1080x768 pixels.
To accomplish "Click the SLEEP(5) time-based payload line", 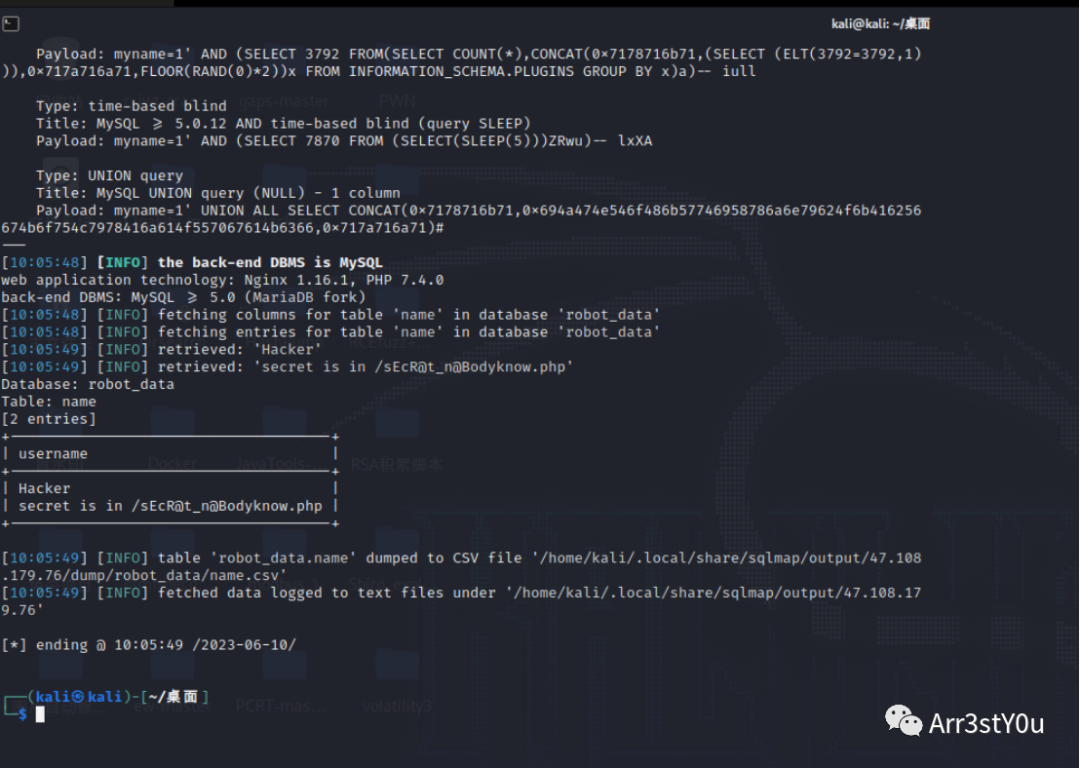I will tap(344, 141).
